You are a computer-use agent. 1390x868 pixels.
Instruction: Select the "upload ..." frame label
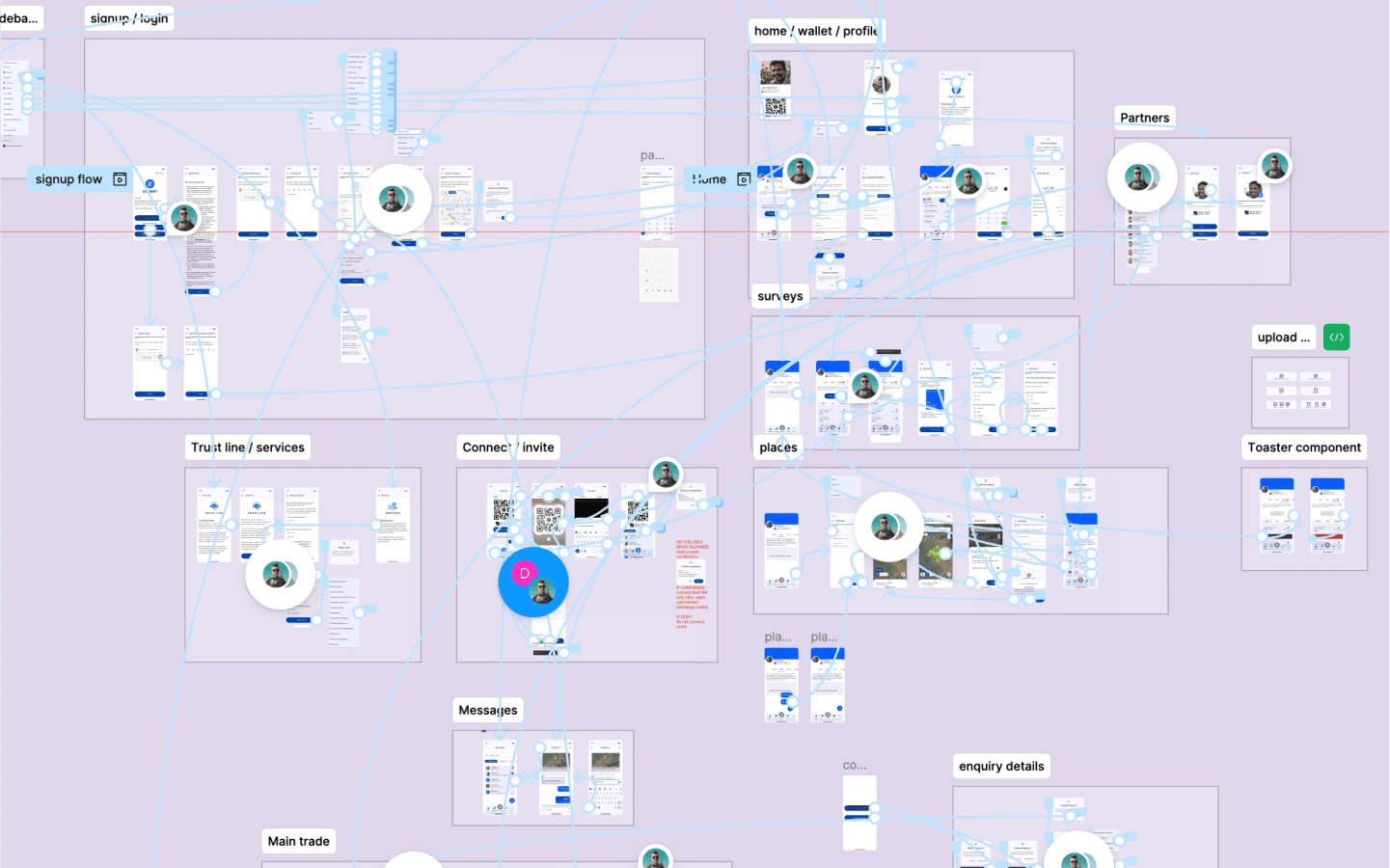click(1284, 338)
